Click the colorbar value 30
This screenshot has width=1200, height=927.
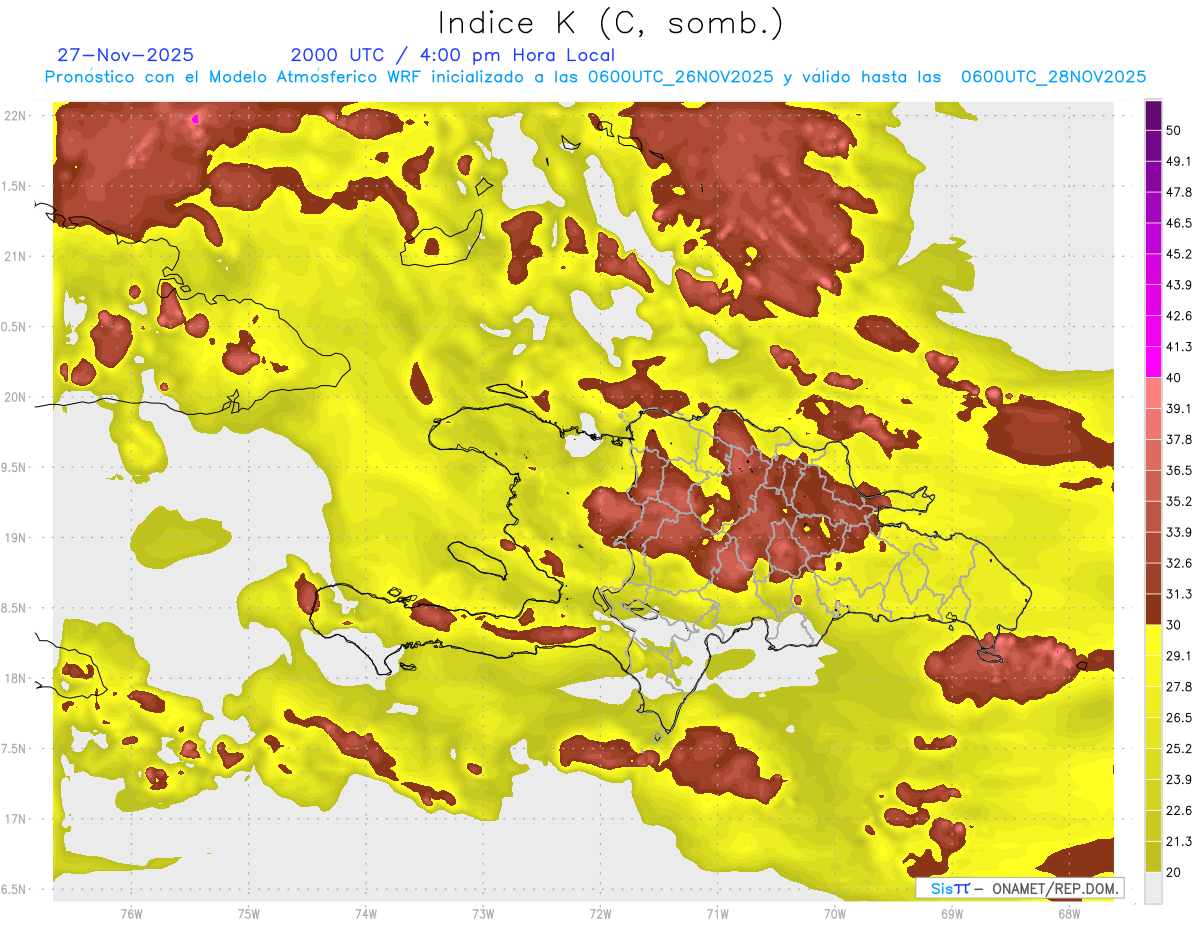point(1175,625)
